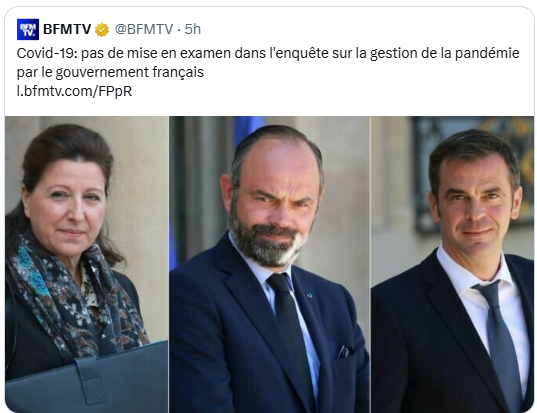Click the Covid-19 headline tweet text
The height and width of the screenshot is (413, 537).
pos(268,63)
